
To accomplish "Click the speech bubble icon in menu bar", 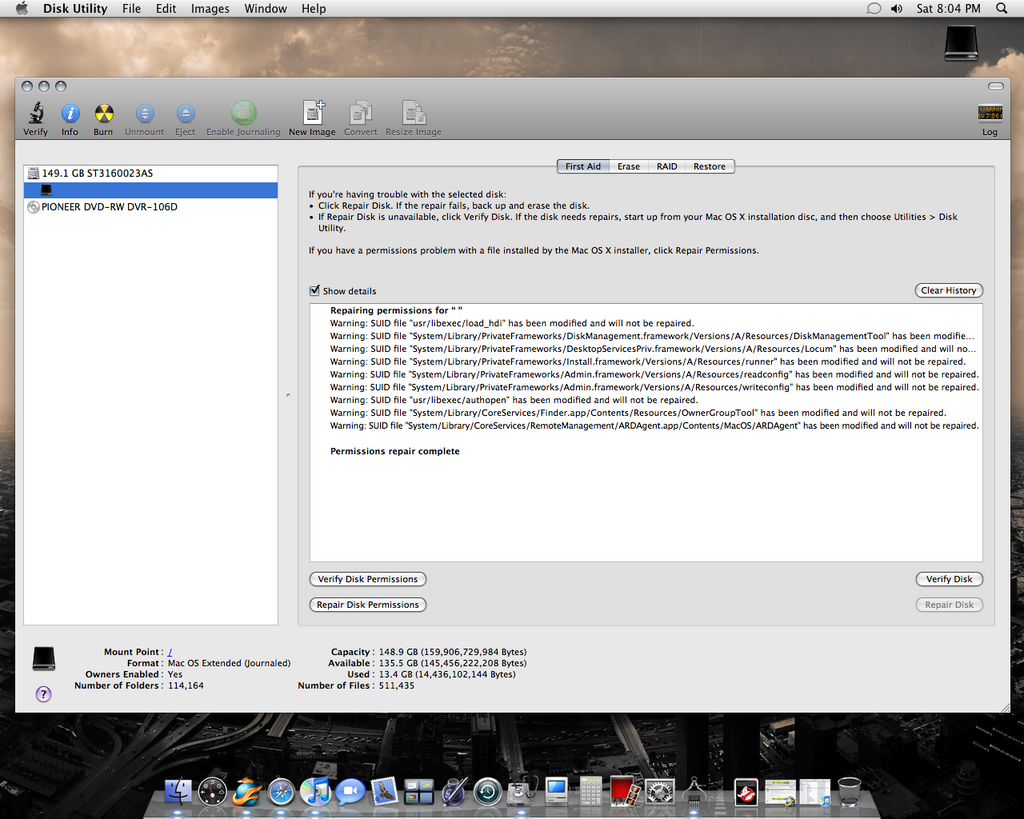I will point(873,8).
